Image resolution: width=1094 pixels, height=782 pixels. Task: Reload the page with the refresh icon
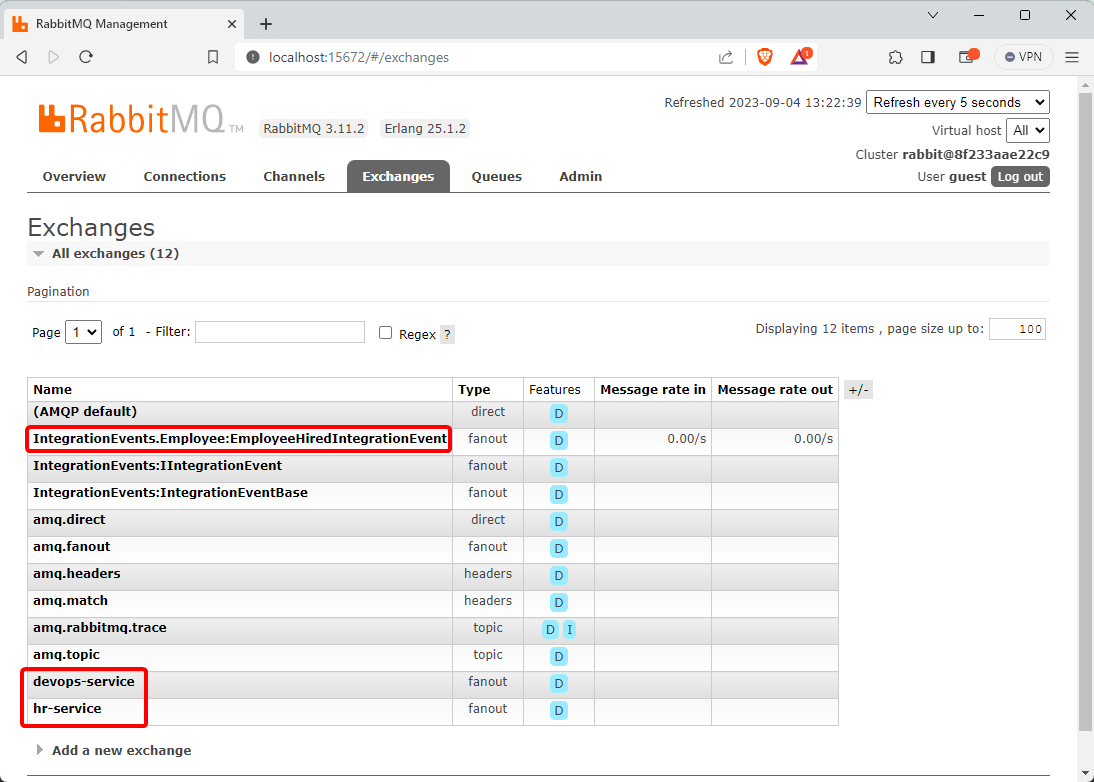(x=86, y=57)
